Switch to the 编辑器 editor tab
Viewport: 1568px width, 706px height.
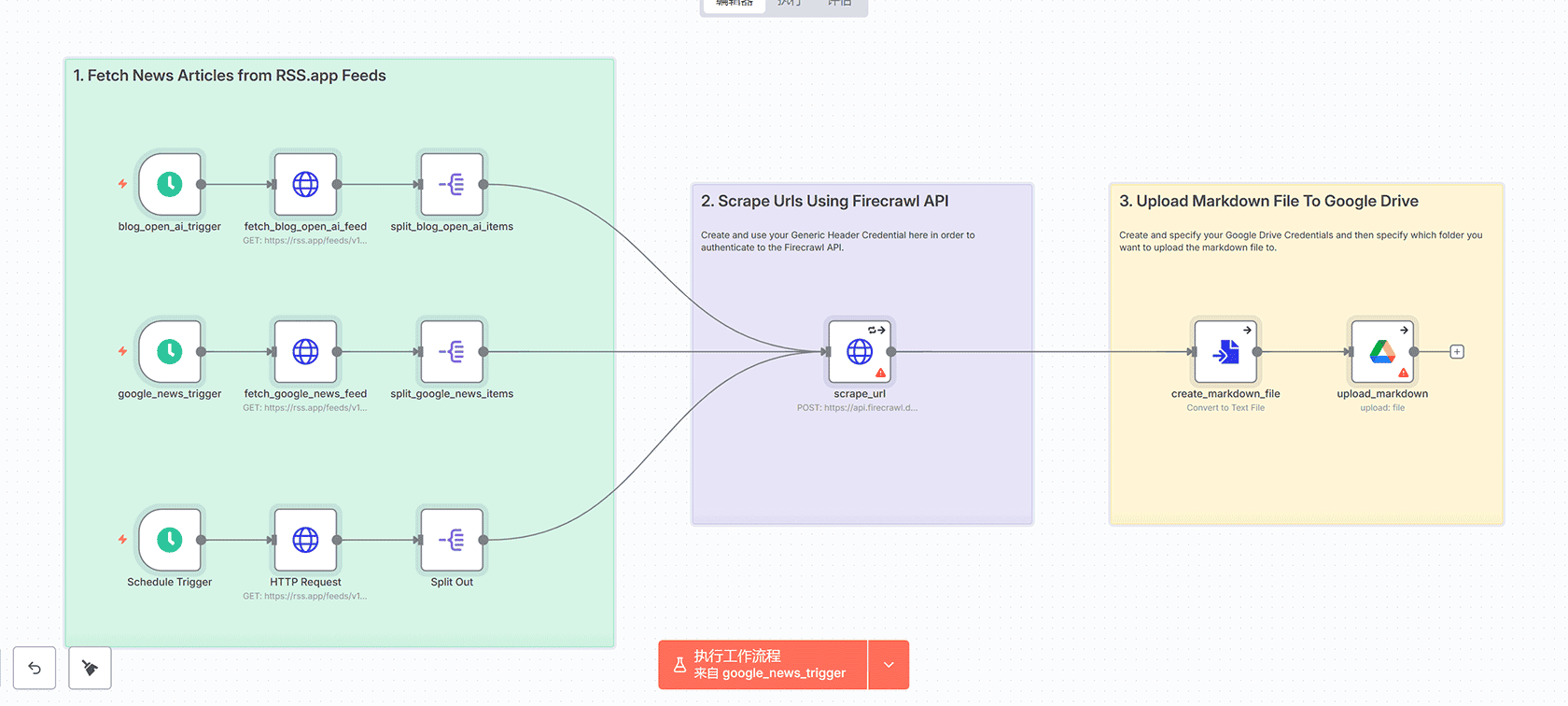[734, 4]
